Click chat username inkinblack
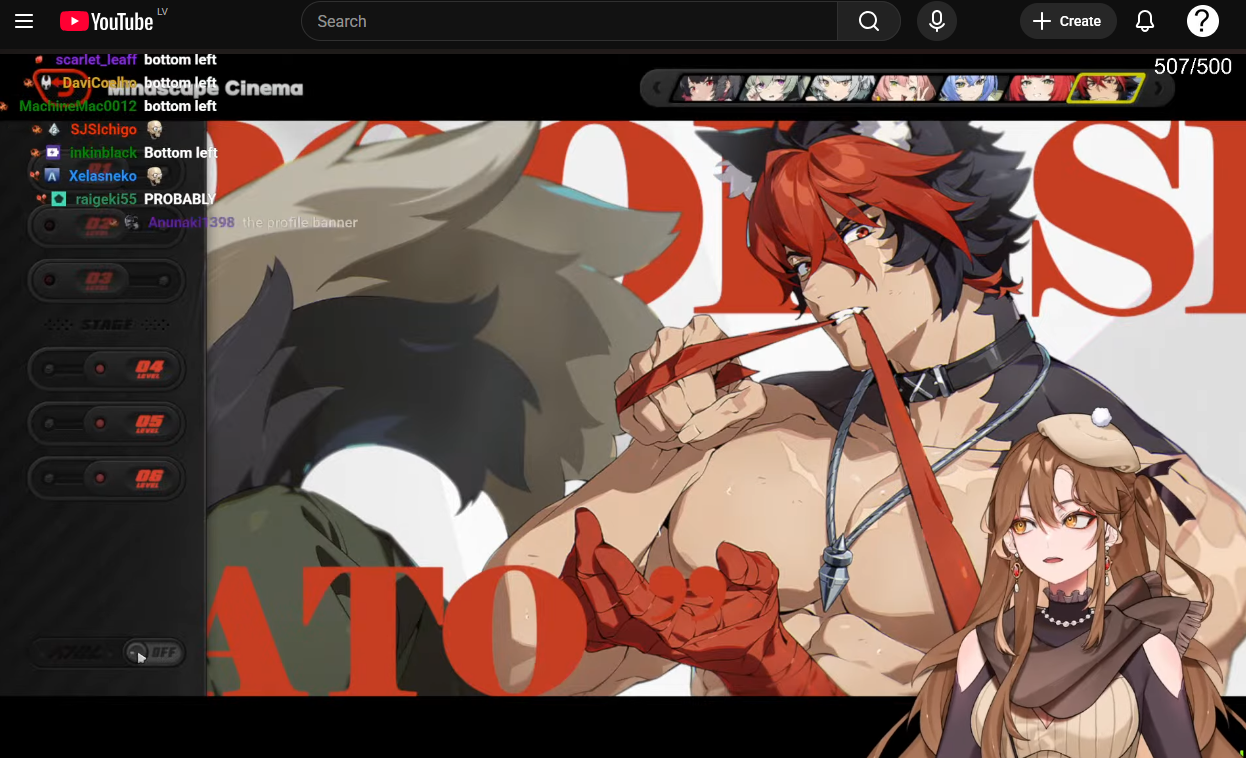Screen dimensions: 1246x758 pyautogui.click(x=103, y=153)
